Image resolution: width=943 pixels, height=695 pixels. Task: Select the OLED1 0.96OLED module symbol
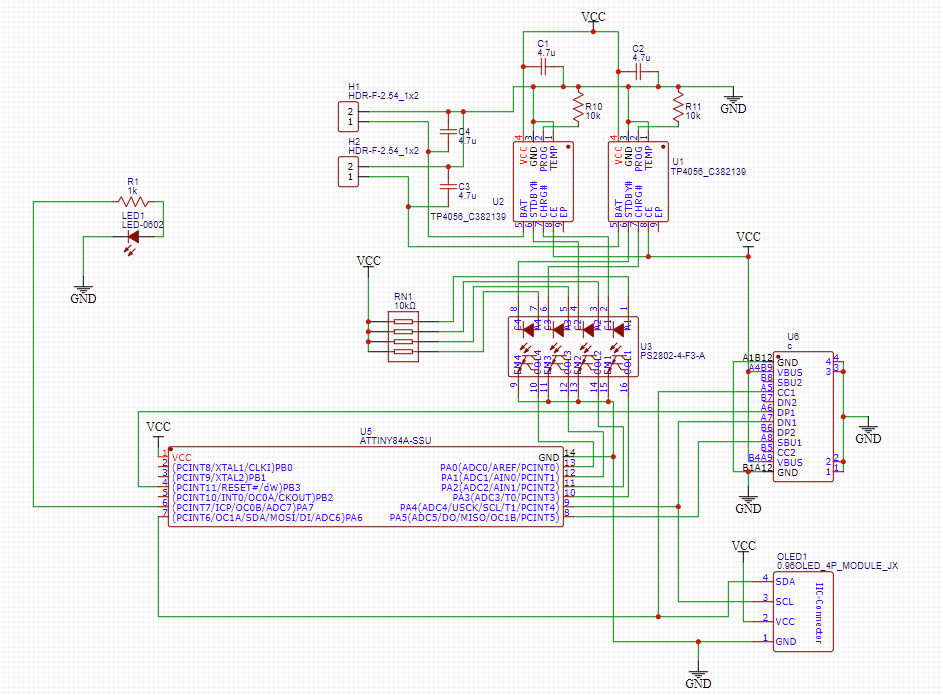(x=802, y=610)
